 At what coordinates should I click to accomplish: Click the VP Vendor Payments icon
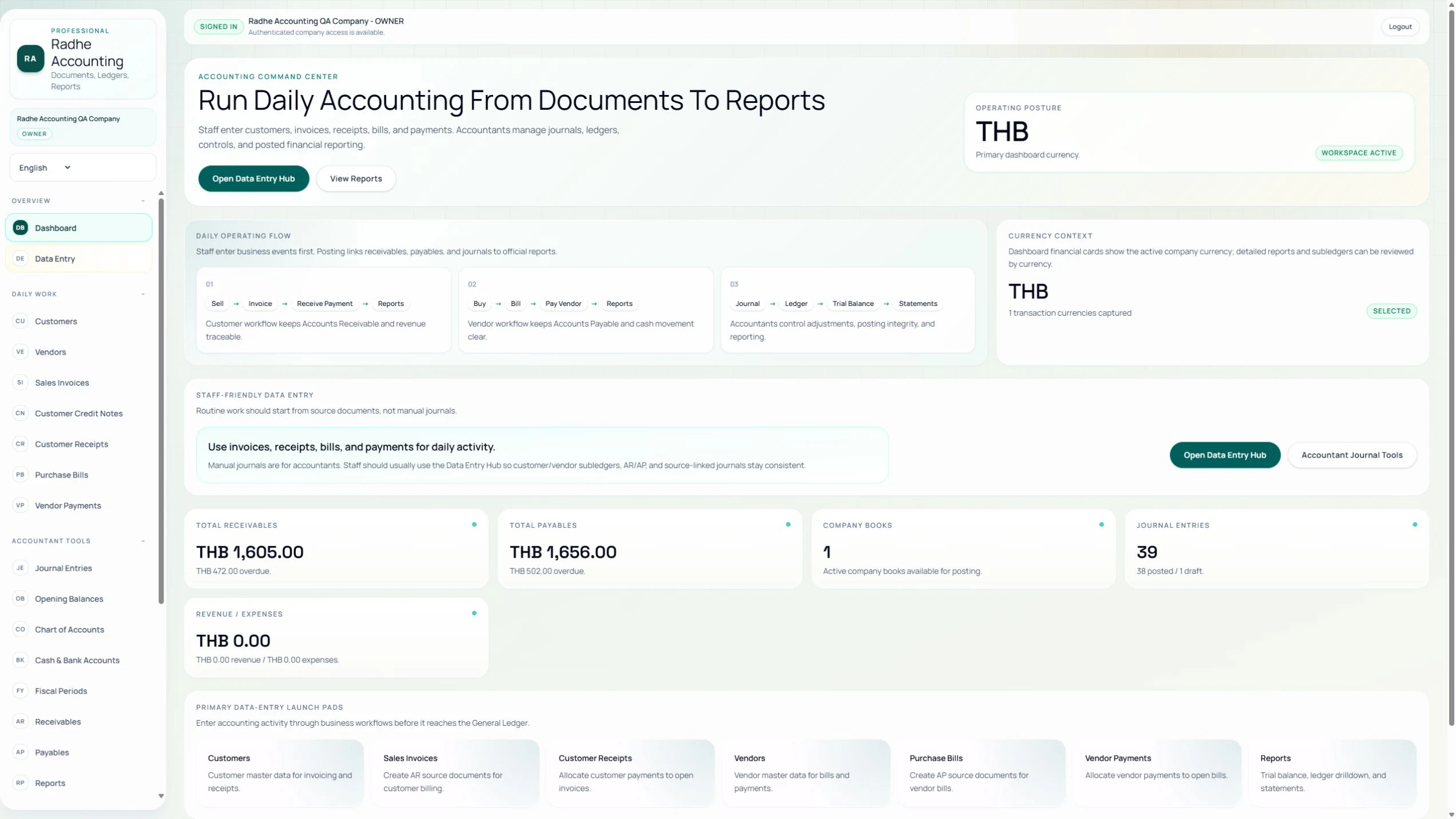tap(20, 506)
